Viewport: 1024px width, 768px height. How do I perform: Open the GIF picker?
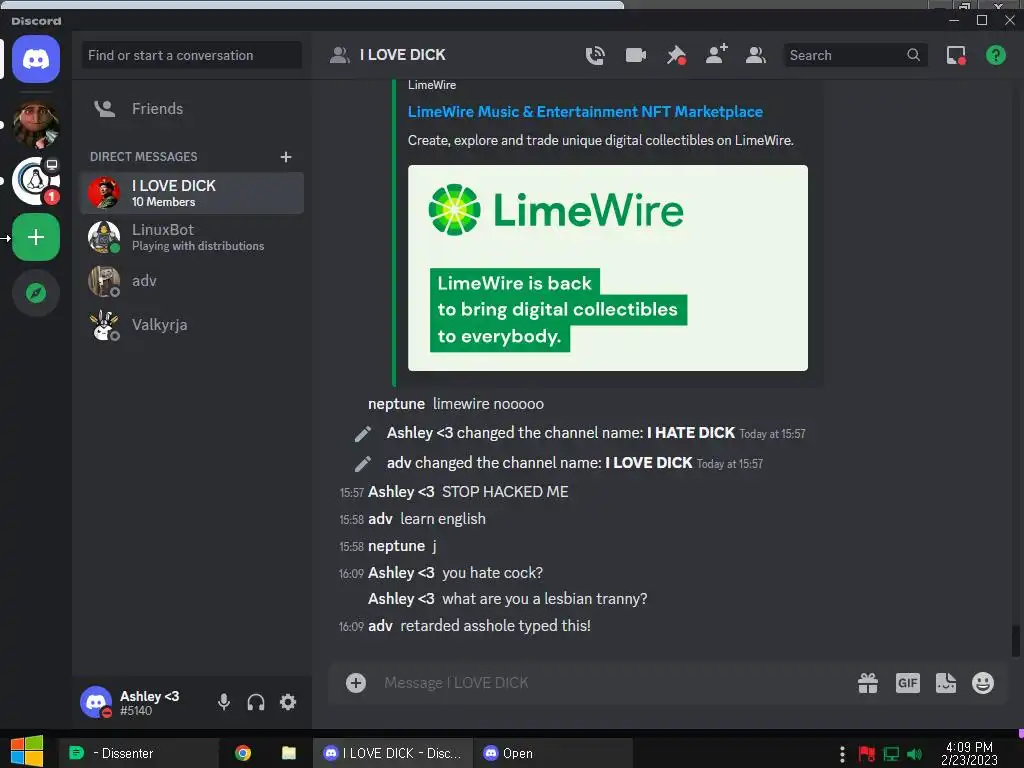pyautogui.click(x=908, y=683)
